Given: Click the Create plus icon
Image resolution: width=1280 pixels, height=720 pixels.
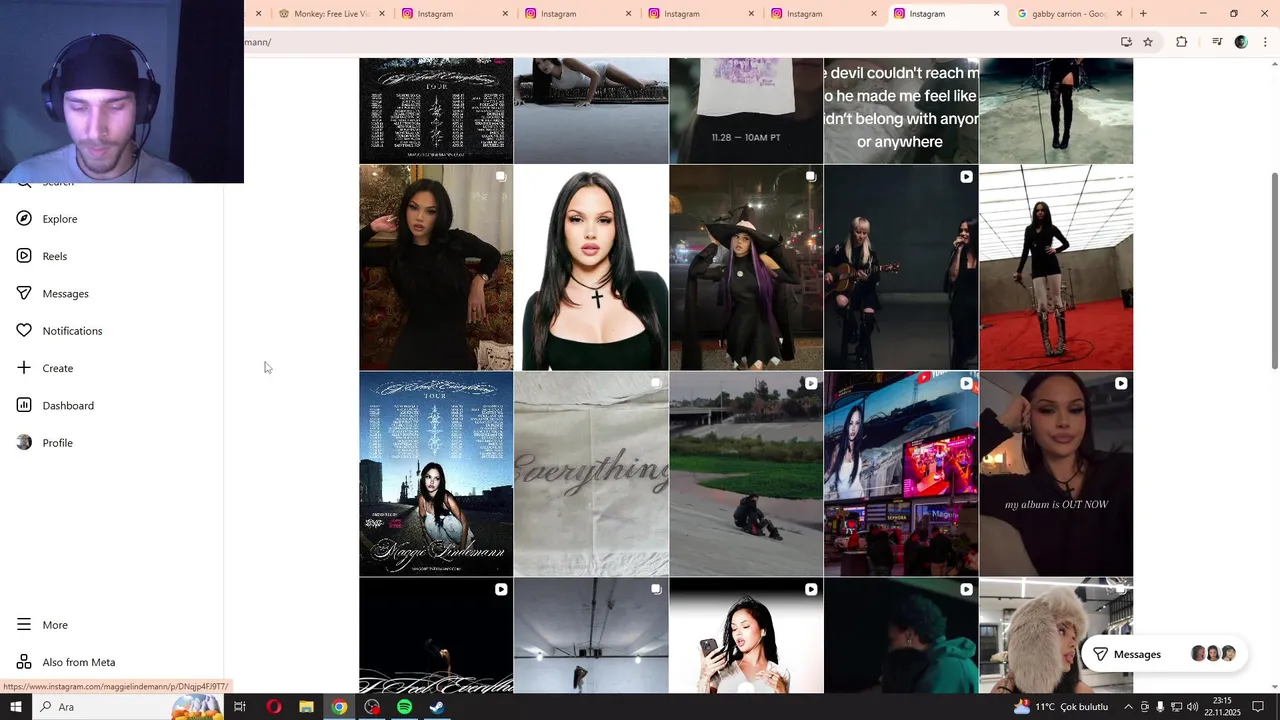Looking at the screenshot, I should 24,368.
